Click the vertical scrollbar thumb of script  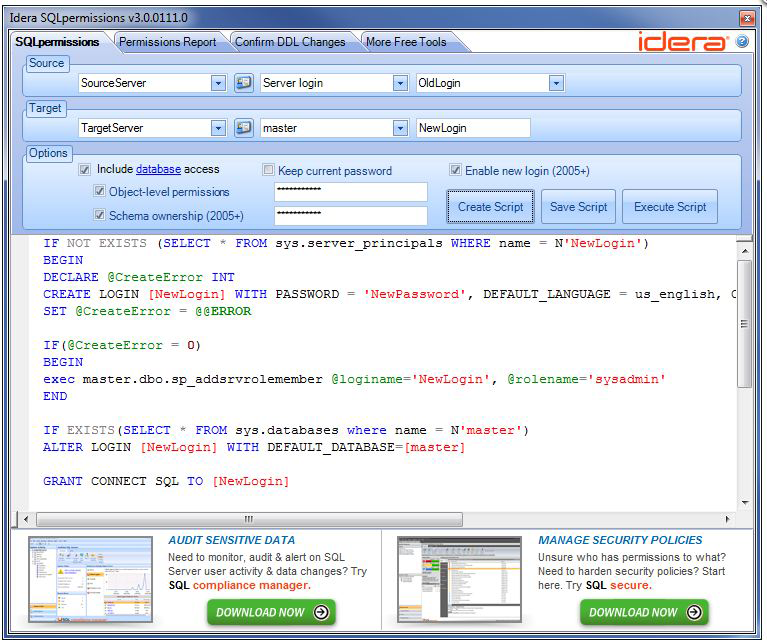[744, 324]
